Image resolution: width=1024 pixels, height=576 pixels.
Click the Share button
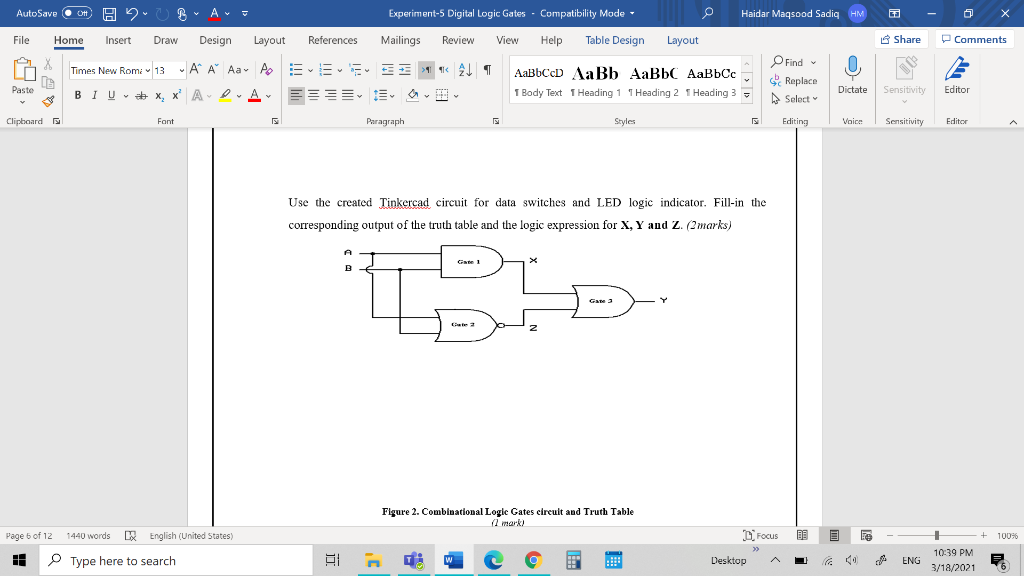(x=899, y=40)
